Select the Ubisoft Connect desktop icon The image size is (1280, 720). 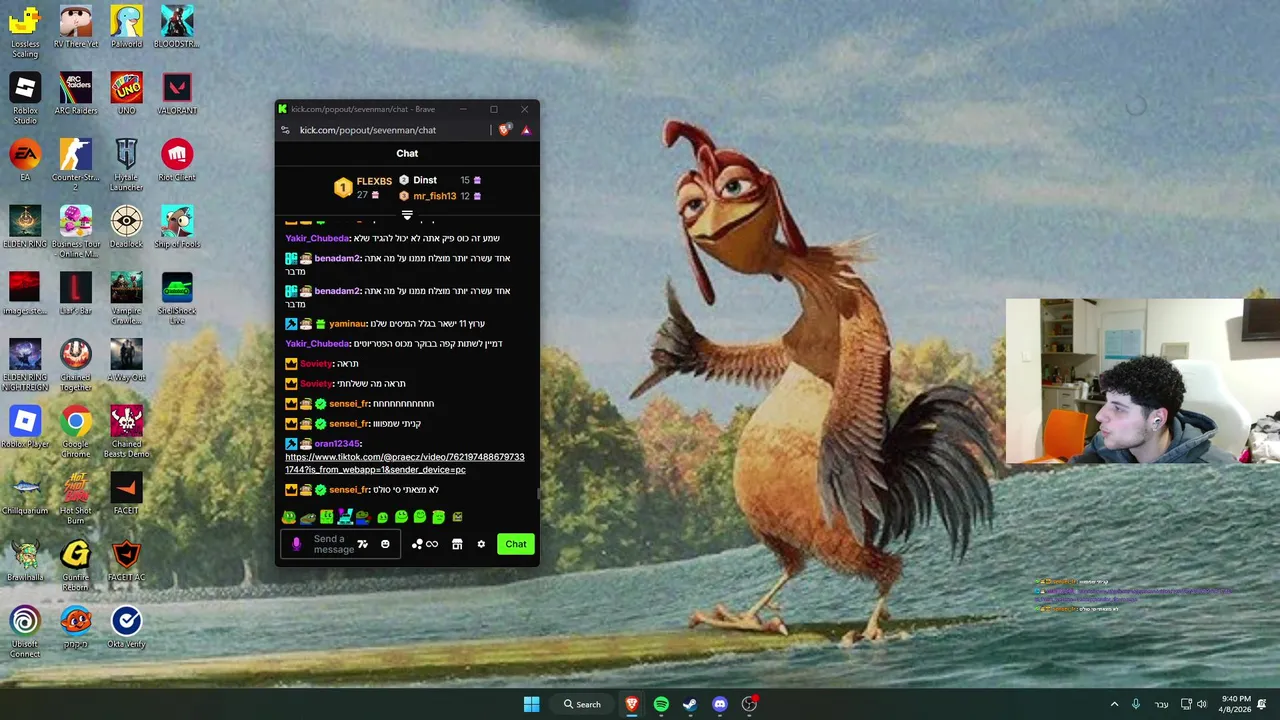(25, 632)
